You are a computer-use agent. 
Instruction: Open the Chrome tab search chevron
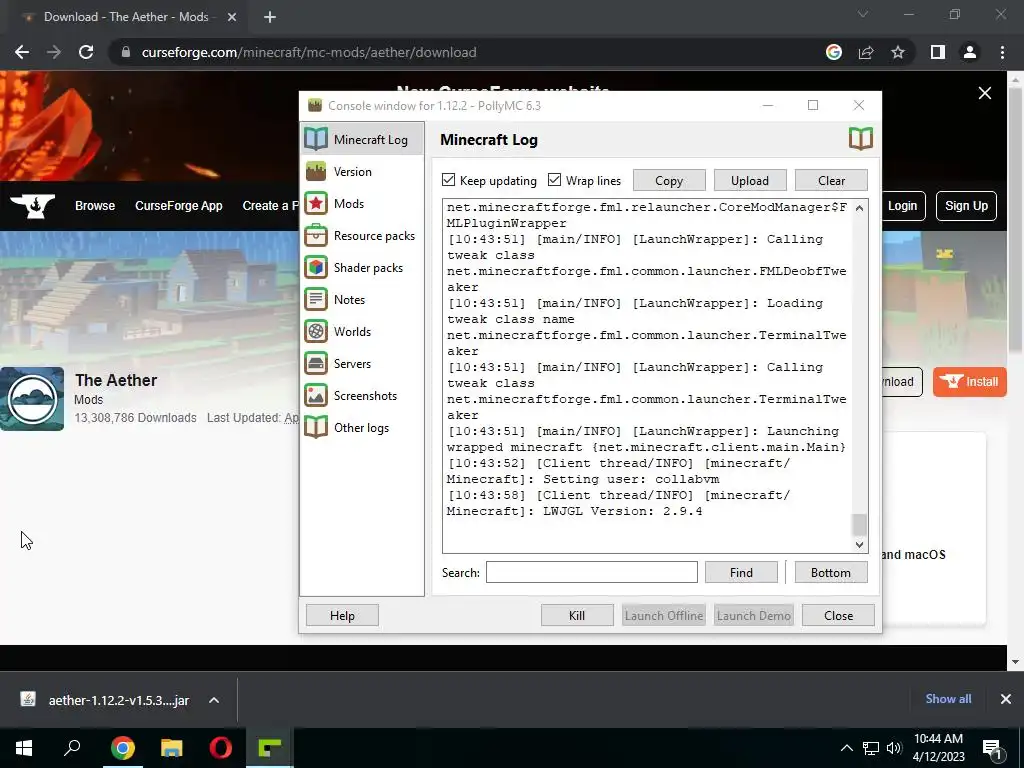click(863, 14)
